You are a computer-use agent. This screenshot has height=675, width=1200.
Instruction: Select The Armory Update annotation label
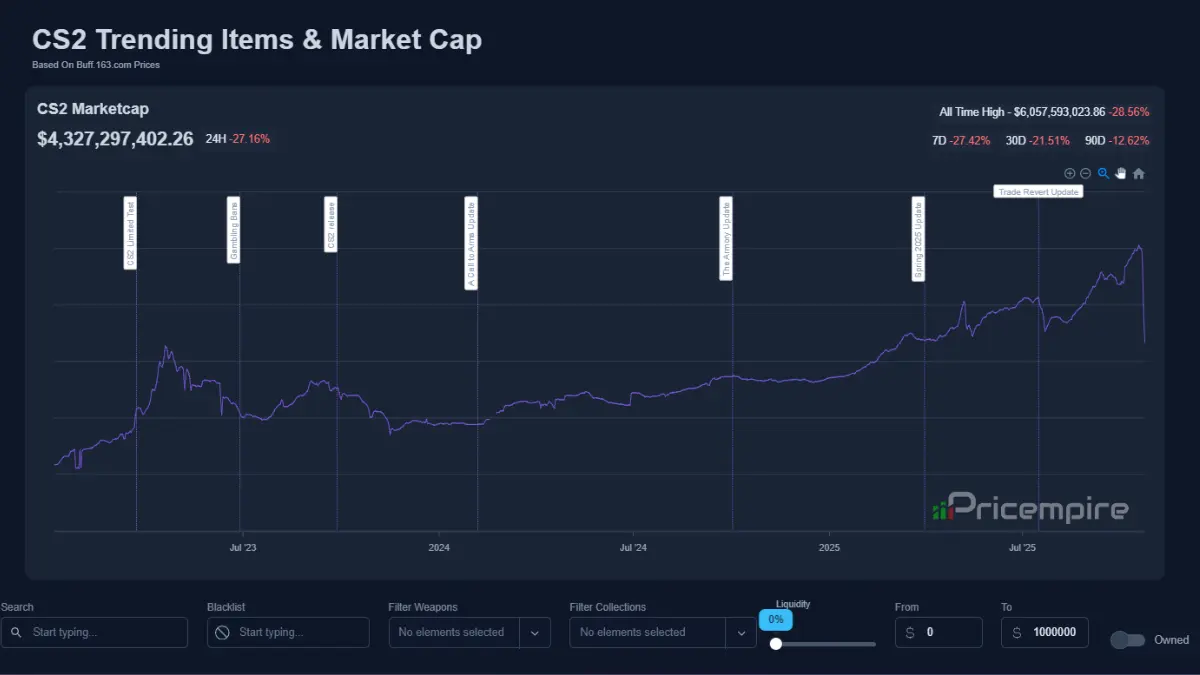[x=727, y=238]
